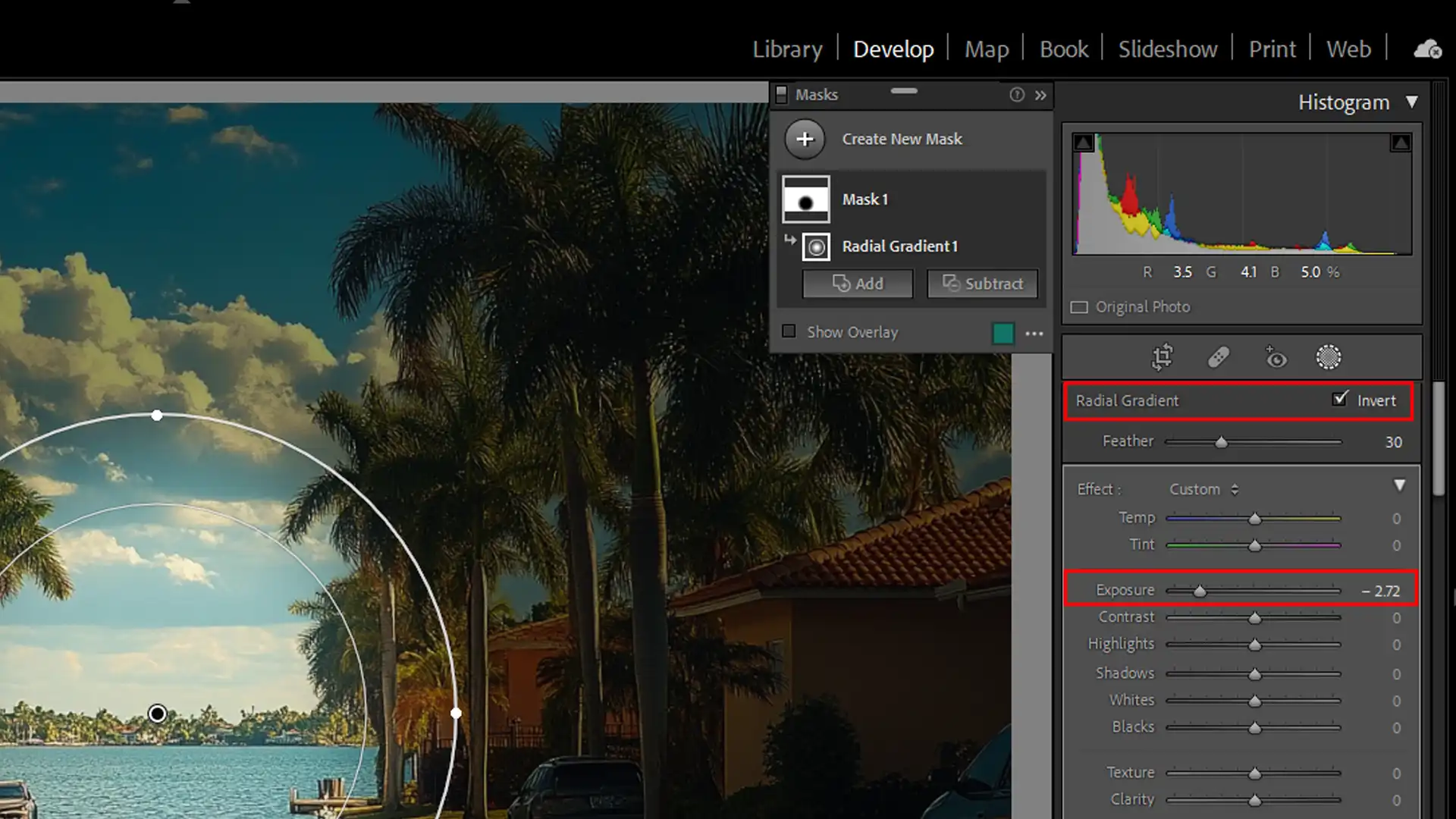
Task: Toggle shadow clipping indicator in histogram
Action: pos(1083,143)
